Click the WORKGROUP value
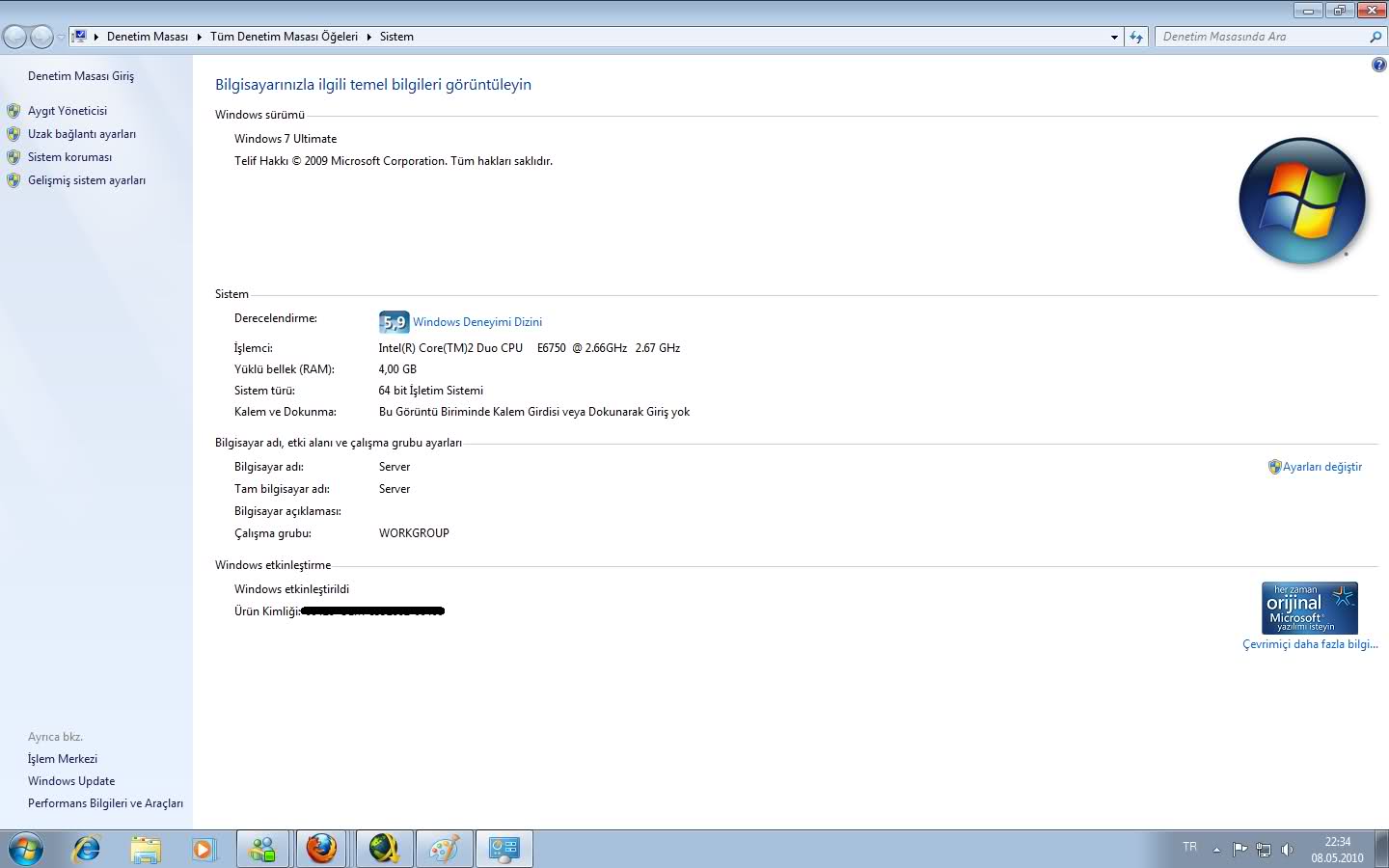Image resolution: width=1389 pixels, height=868 pixels. [414, 533]
